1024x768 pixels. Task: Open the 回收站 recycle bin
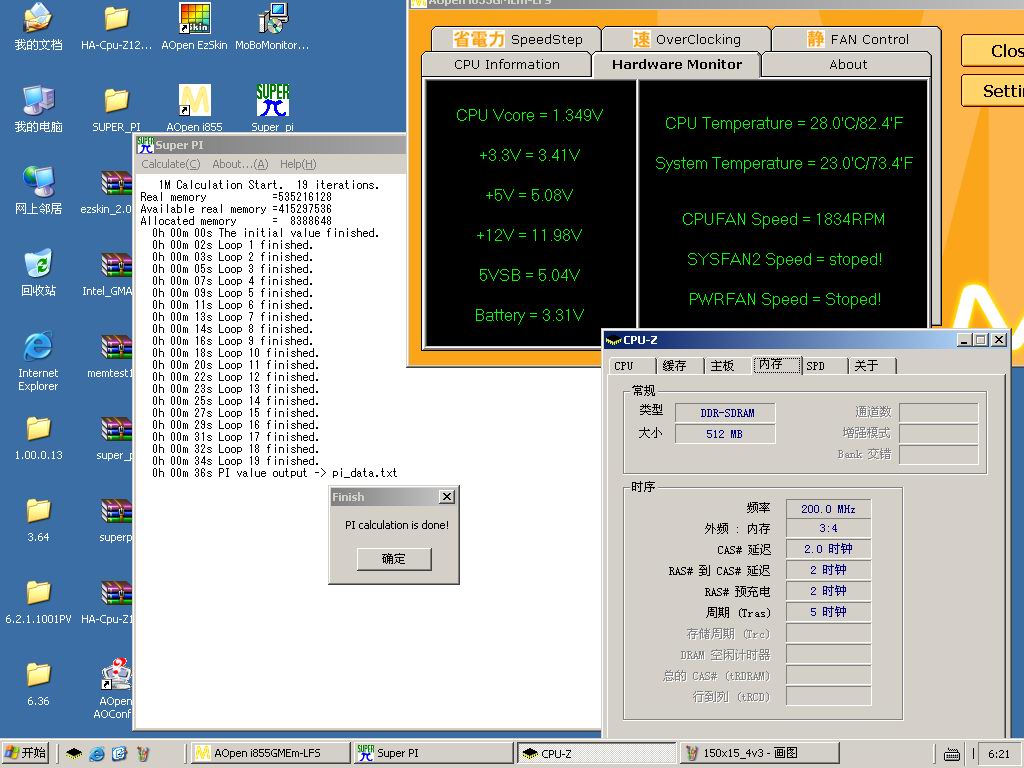[38, 273]
